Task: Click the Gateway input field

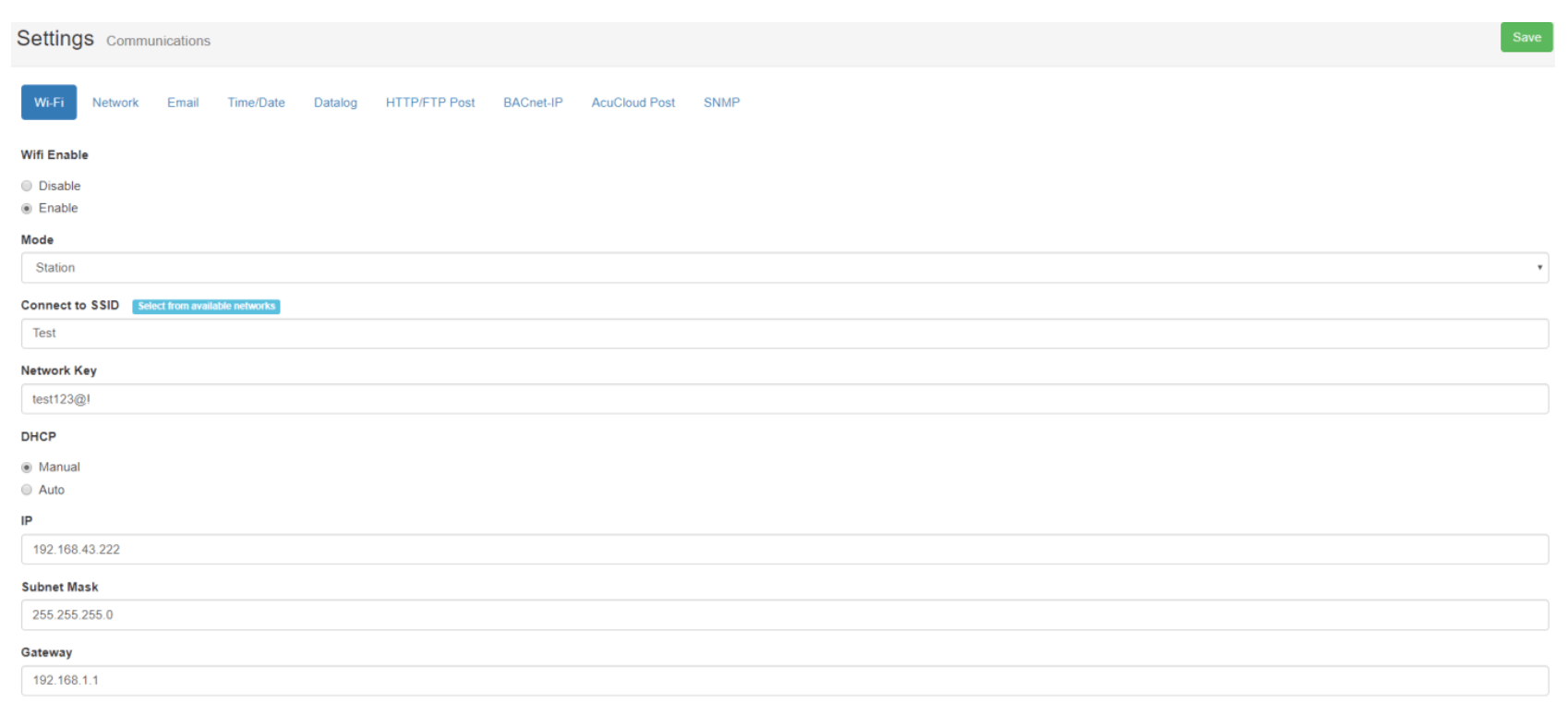Action: [784, 681]
